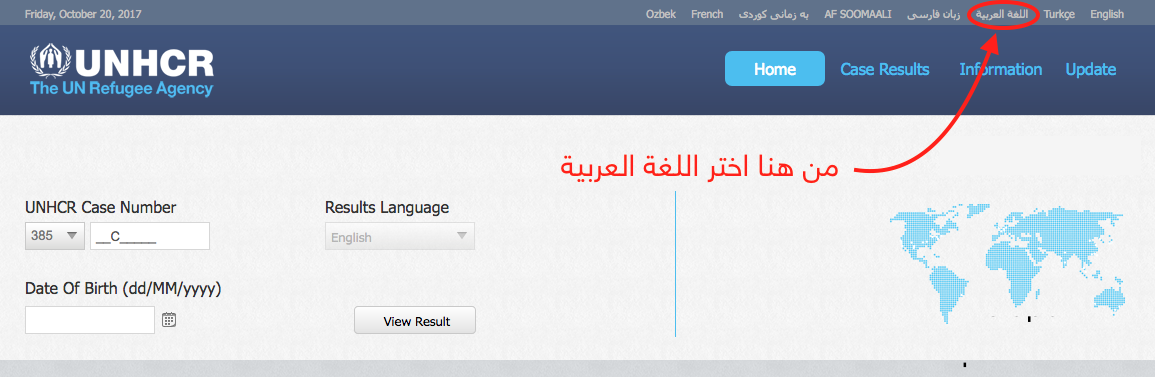This screenshot has width=1155, height=377.
Task: Focus the Date Of Birth field
Action: click(x=90, y=320)
